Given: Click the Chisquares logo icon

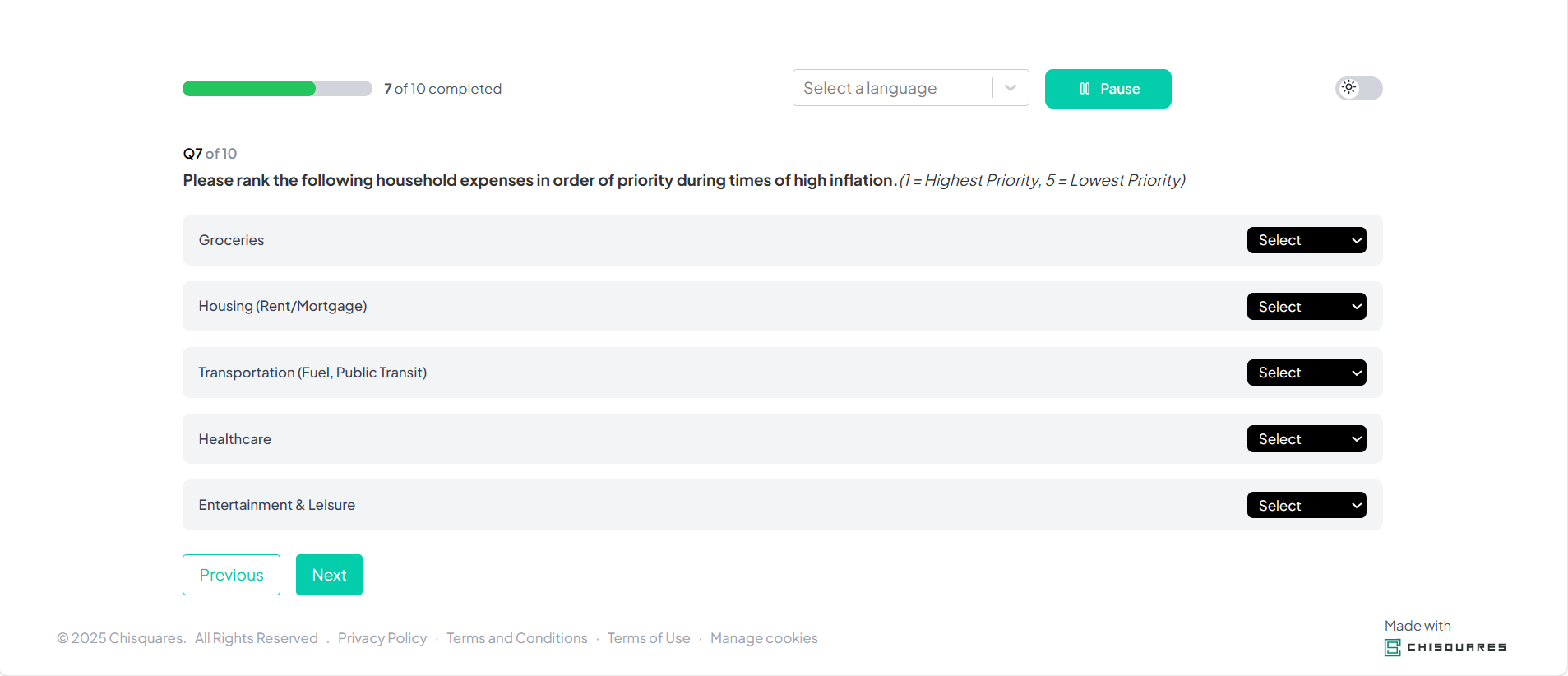Looking at the screenshot, I should (x=1392, y=647).
